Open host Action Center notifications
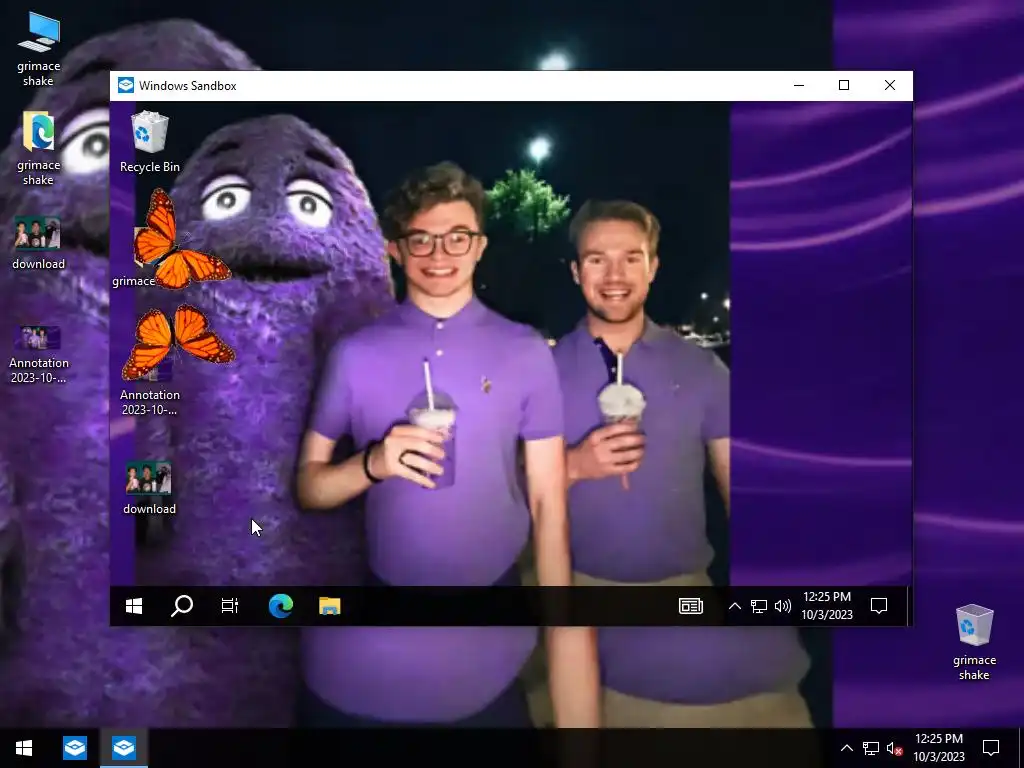The width and height of the screenshot is (1024, 768). tap(991, 748)
